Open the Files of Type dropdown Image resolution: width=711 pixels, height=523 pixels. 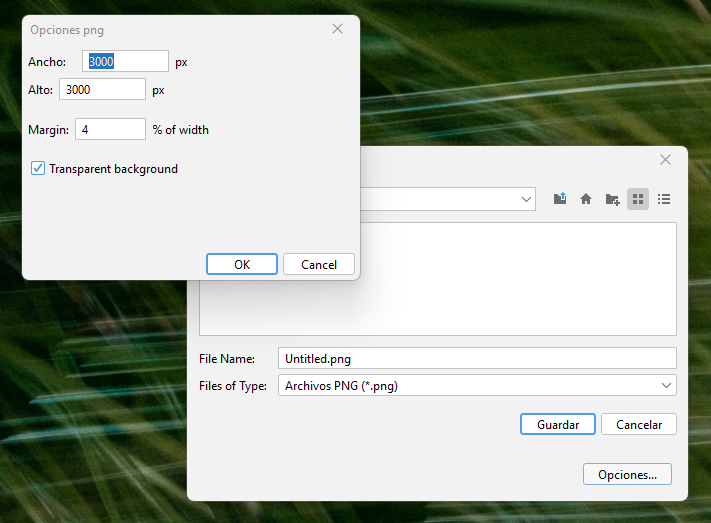tap(666, 385)
